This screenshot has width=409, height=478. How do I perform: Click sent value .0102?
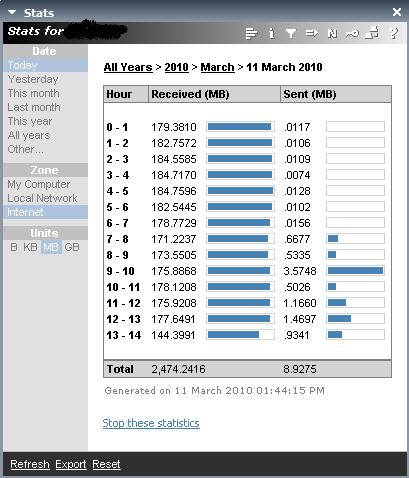(x=297, y=207)
